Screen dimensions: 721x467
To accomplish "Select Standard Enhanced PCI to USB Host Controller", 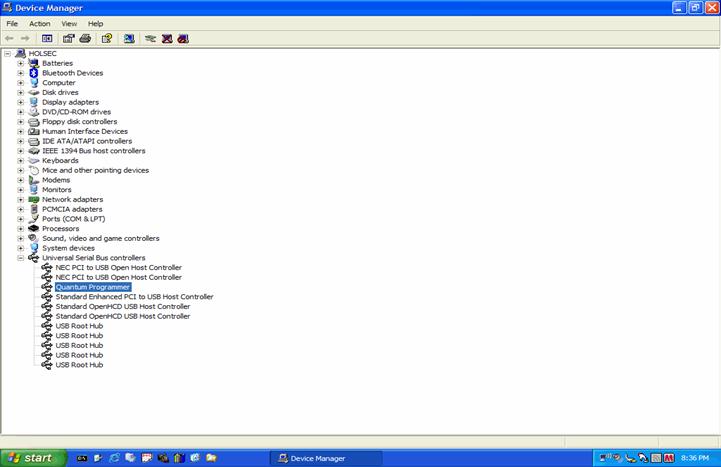I will pyautogui.click(x=134, y=297).
